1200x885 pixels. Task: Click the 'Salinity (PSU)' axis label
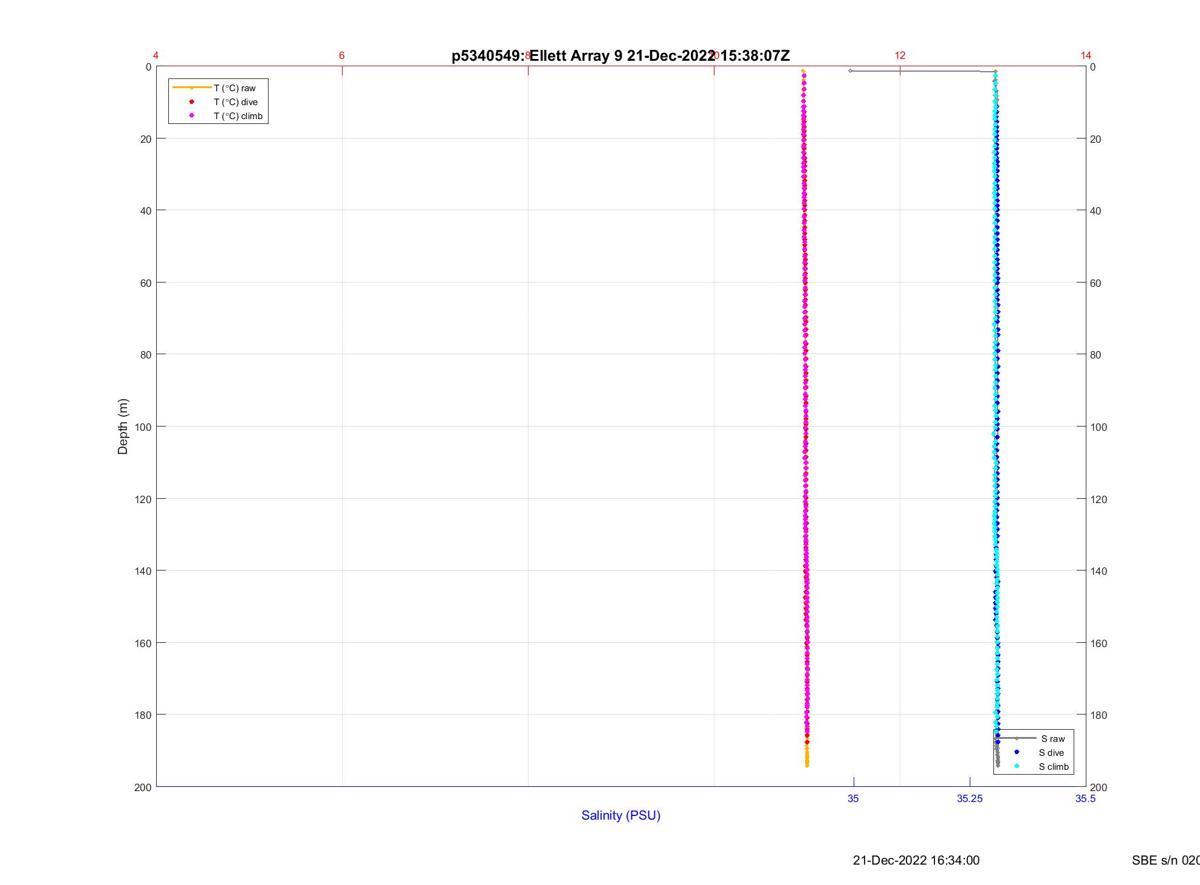(x=621, y=815)
